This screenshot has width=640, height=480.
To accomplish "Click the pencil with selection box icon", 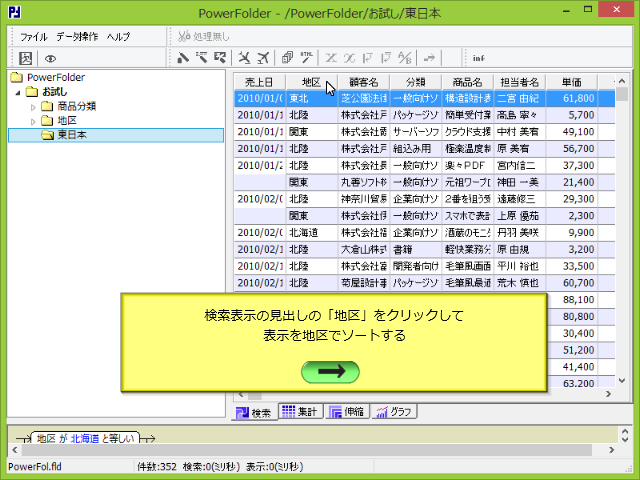I will (x=220, y=58).
